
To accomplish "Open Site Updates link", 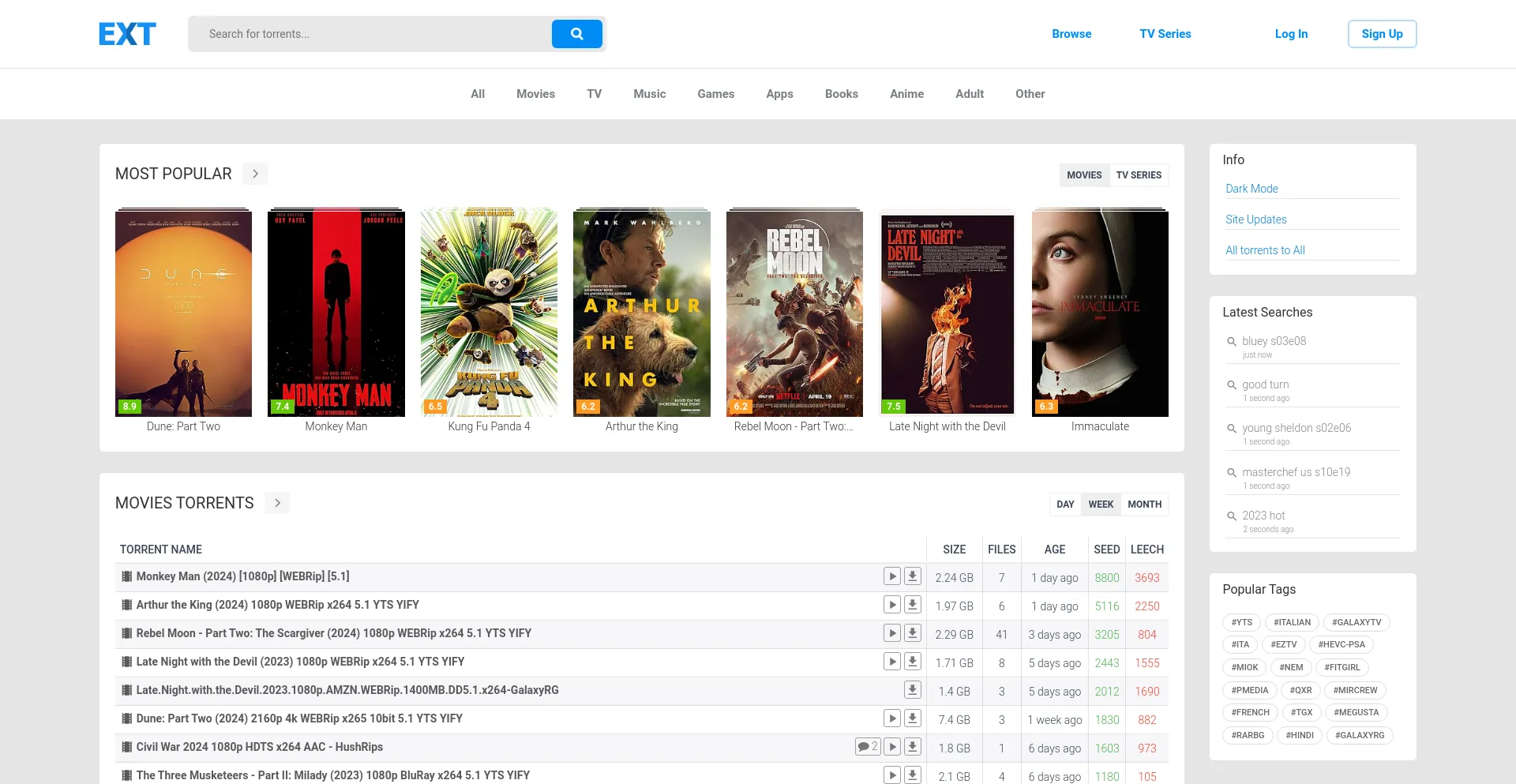I will tap(1255, 219).
